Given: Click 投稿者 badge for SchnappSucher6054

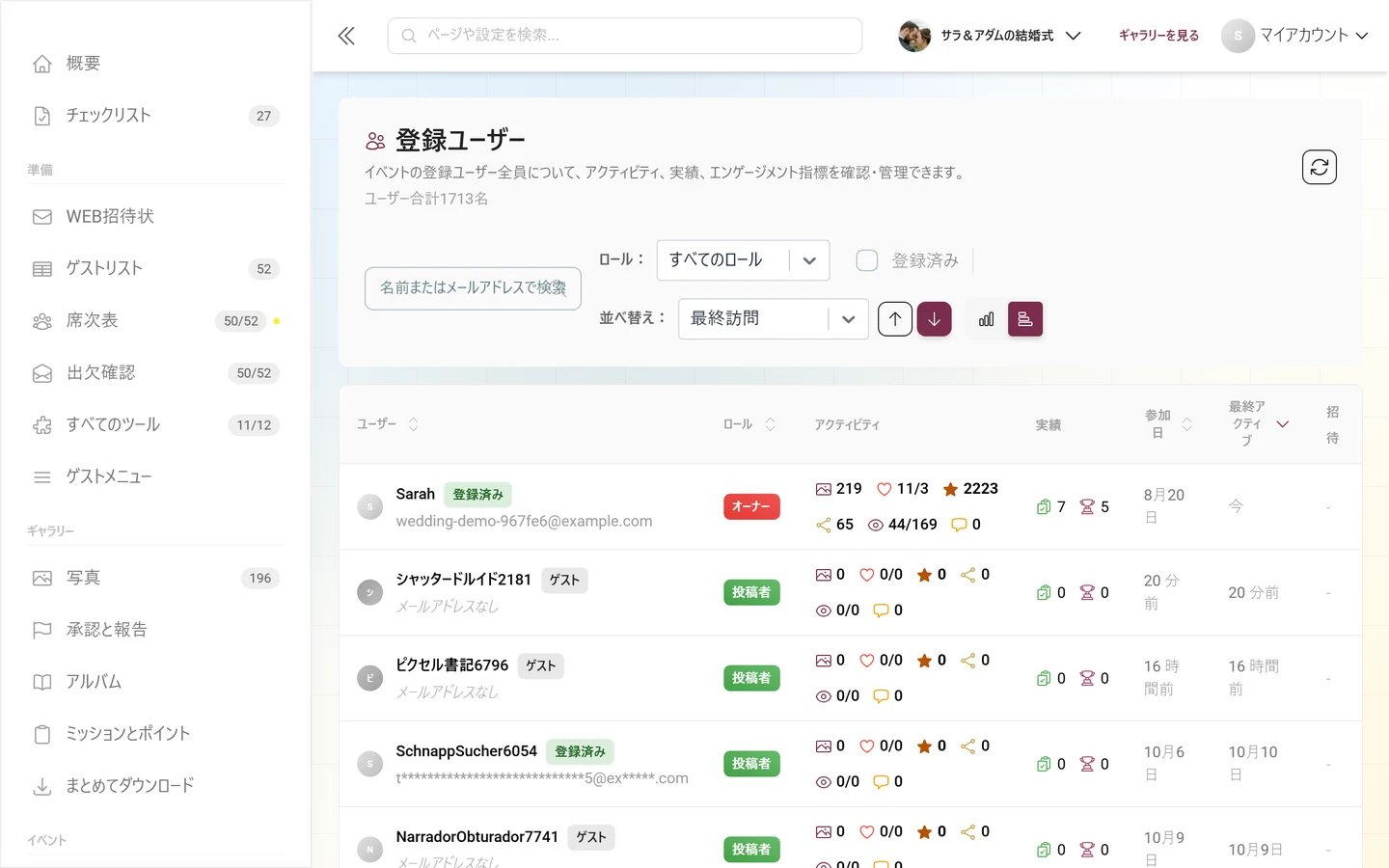Looking at the screenshot, I should pyautogui.click(x=751, y=764).
